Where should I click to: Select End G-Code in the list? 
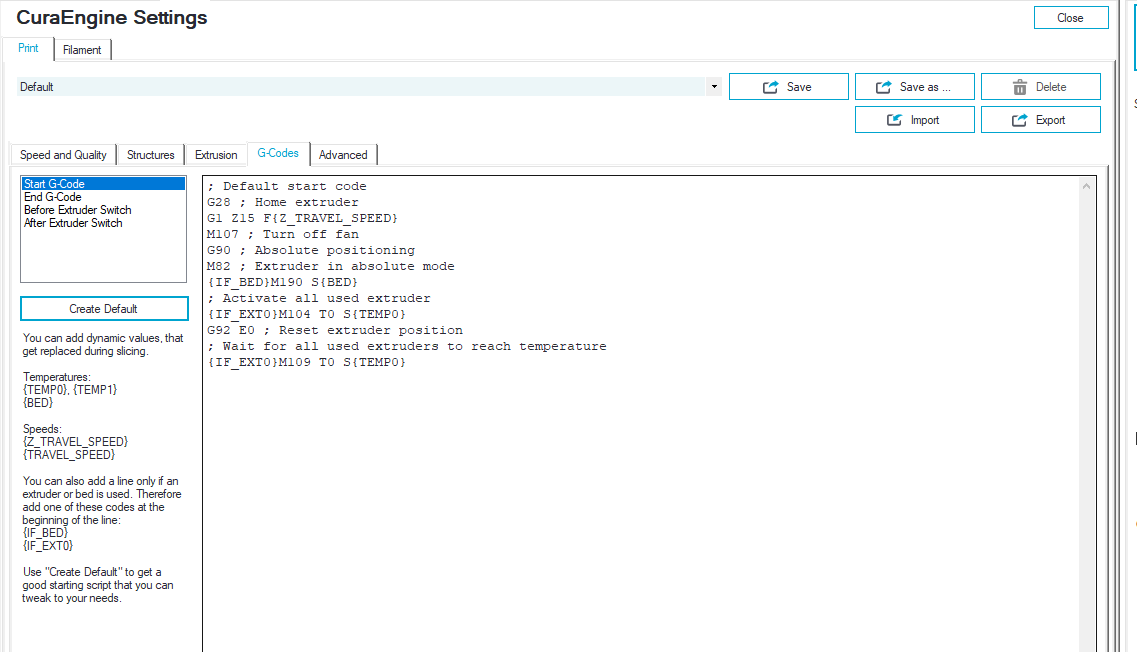pyautogui.click(x=53, y=197)
